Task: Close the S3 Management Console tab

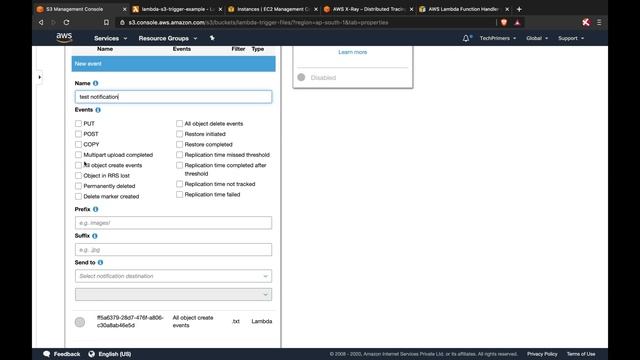Action: pos(124,9)
